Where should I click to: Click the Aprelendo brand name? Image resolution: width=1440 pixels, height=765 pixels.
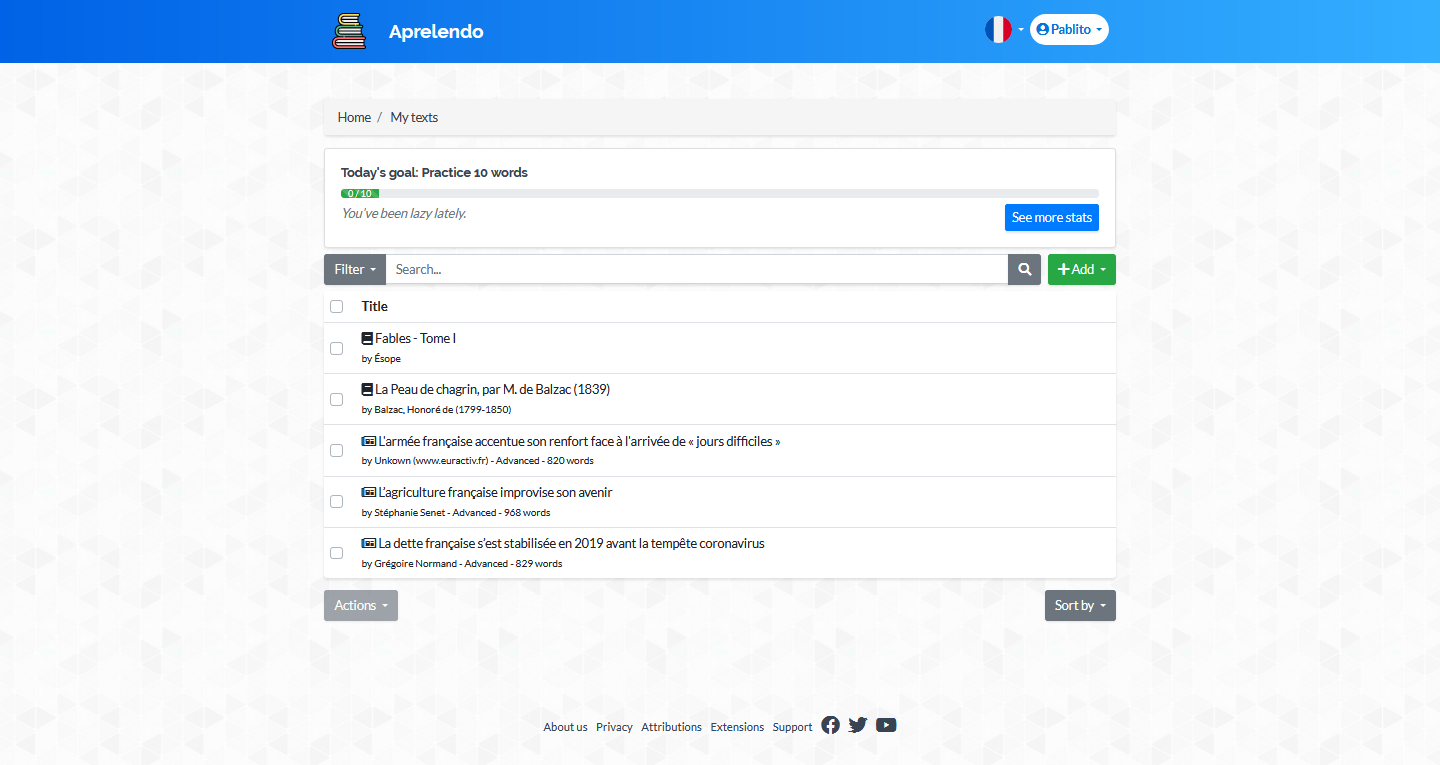click(x=436, y=32)
